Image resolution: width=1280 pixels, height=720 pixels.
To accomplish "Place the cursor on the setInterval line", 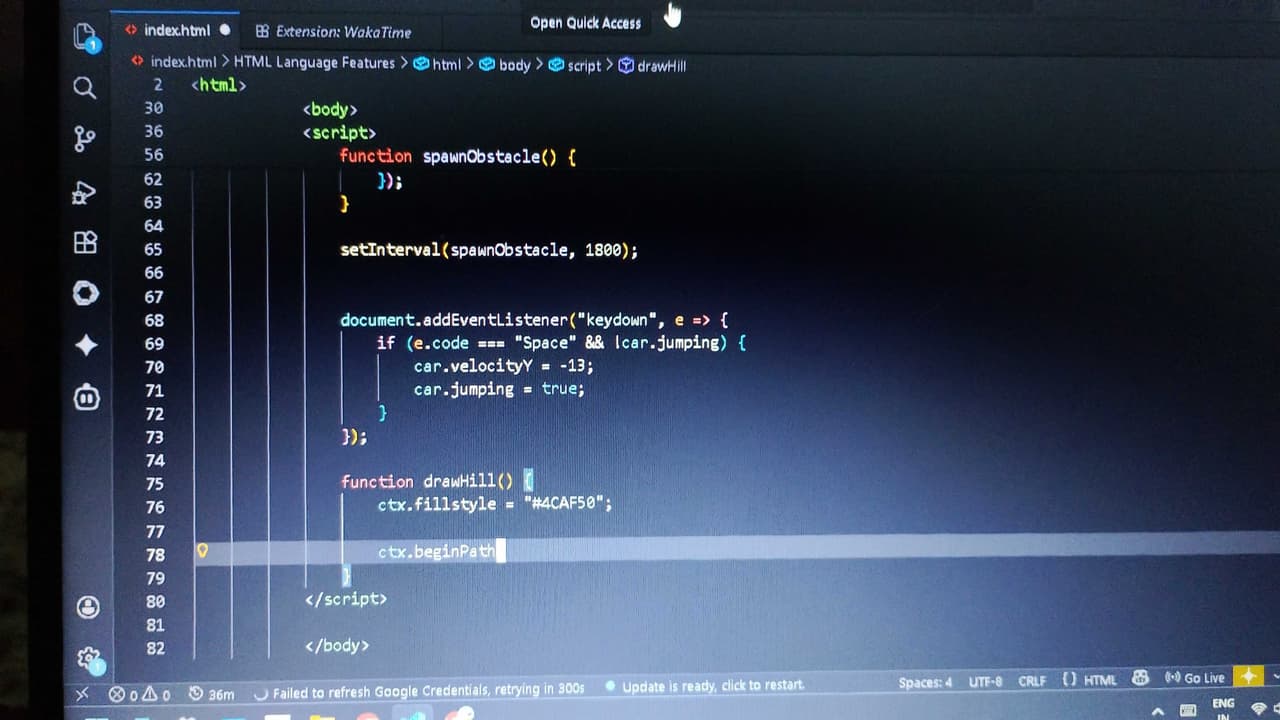I will click(x=489, y=250).
